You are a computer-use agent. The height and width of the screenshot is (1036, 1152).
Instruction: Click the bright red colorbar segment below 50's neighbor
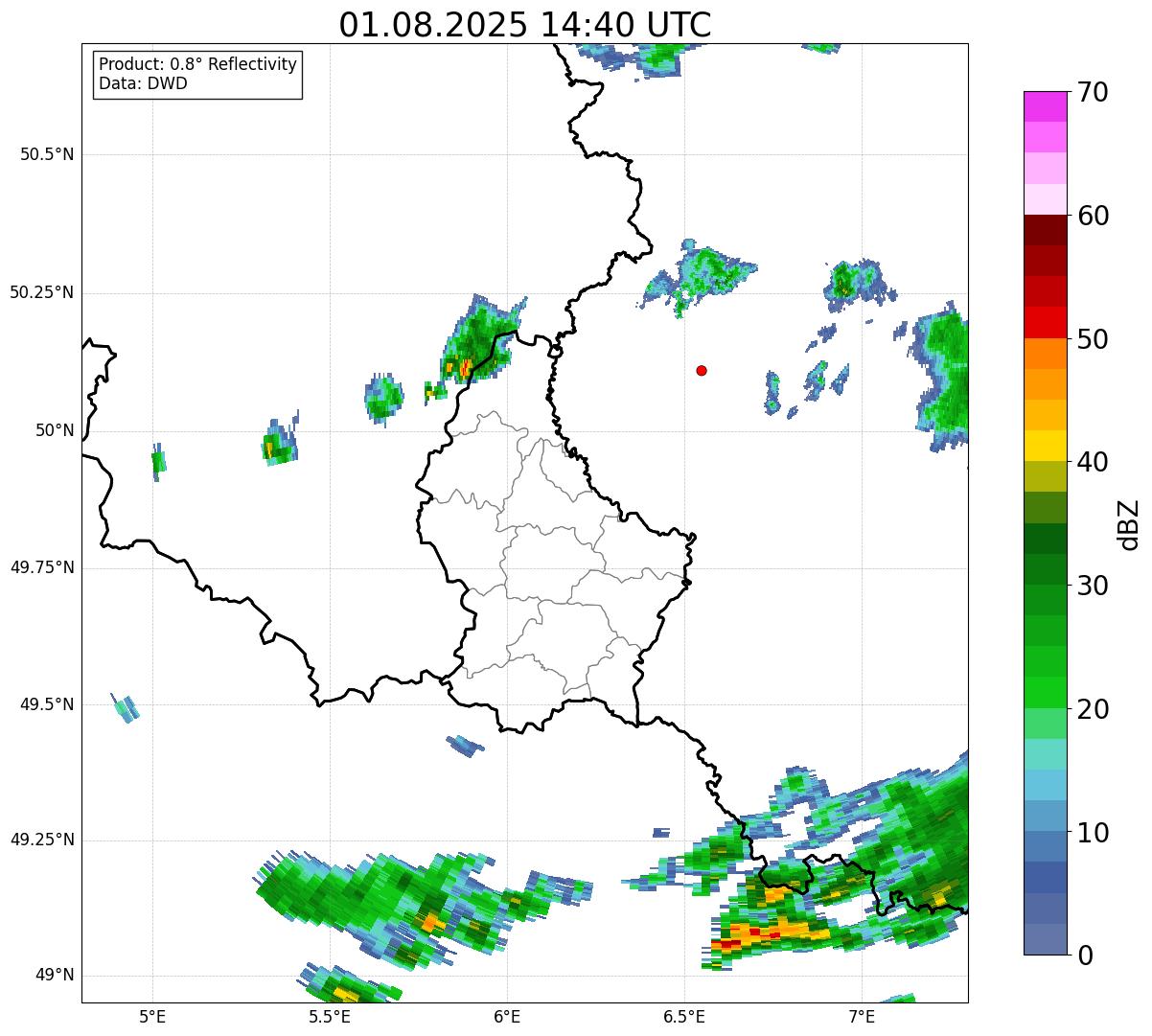tap(1045, 323)
